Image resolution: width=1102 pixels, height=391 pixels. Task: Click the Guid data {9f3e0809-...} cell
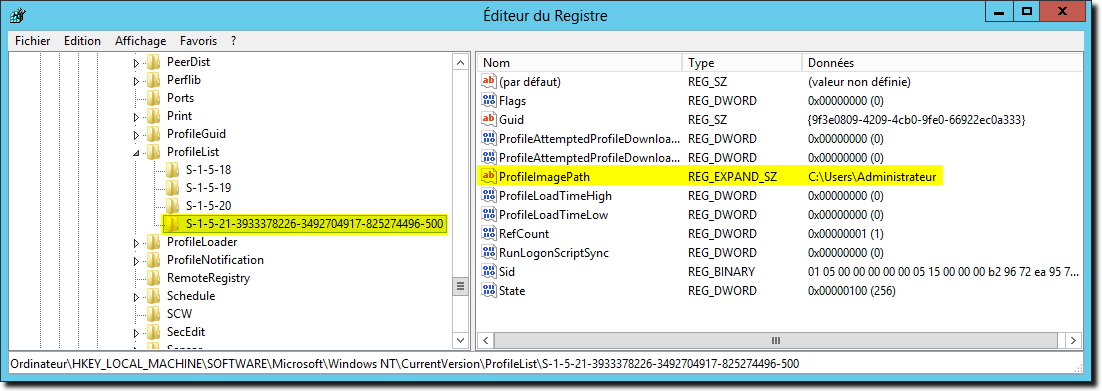917,120
